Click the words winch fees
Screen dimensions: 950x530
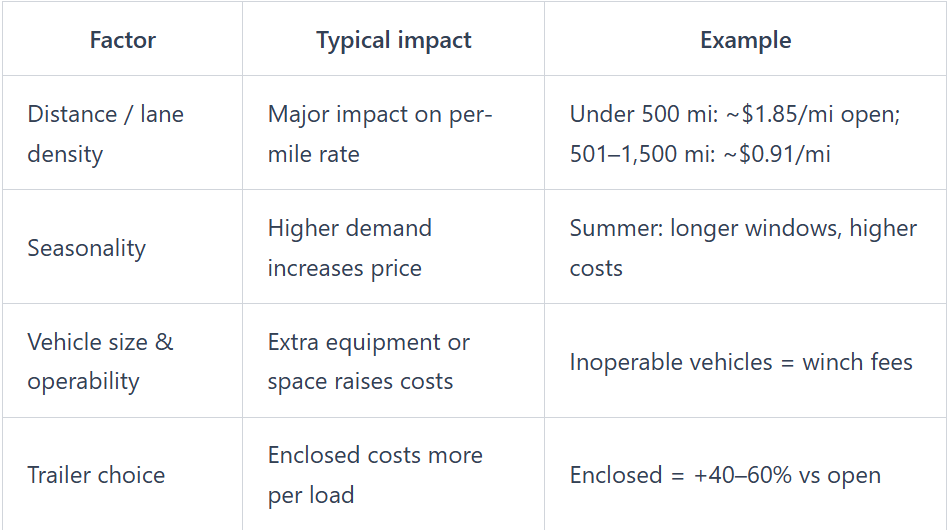(x=857, y=361)
